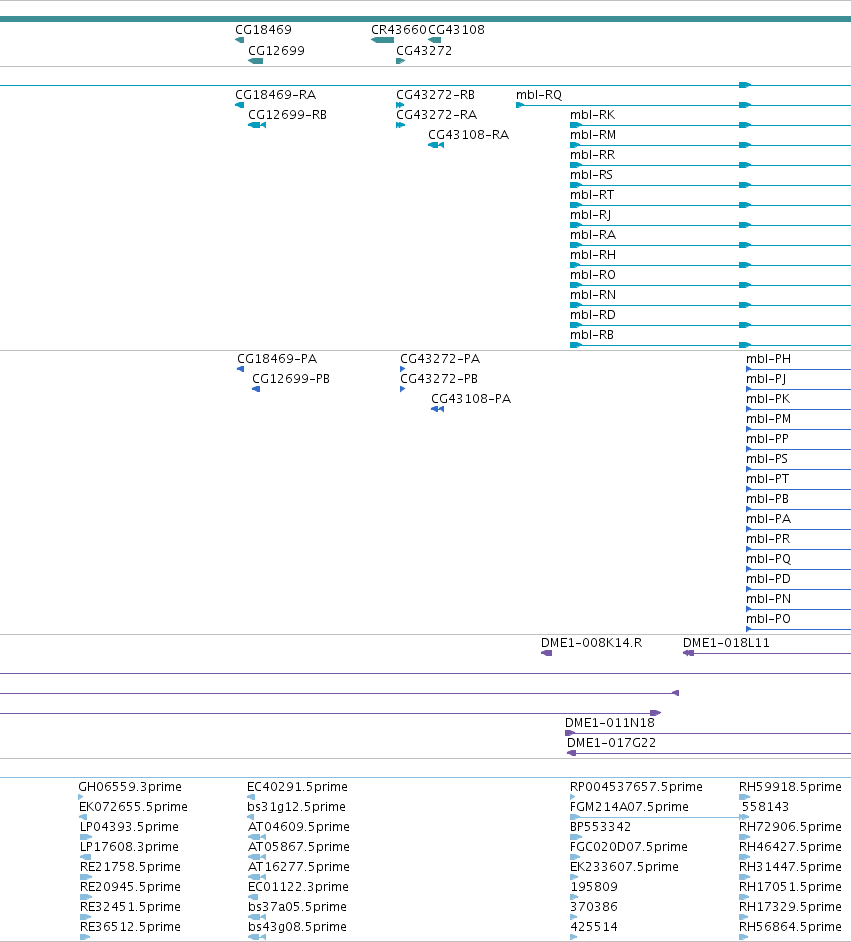Click the mbl-PS protein label

click(766, 459)
